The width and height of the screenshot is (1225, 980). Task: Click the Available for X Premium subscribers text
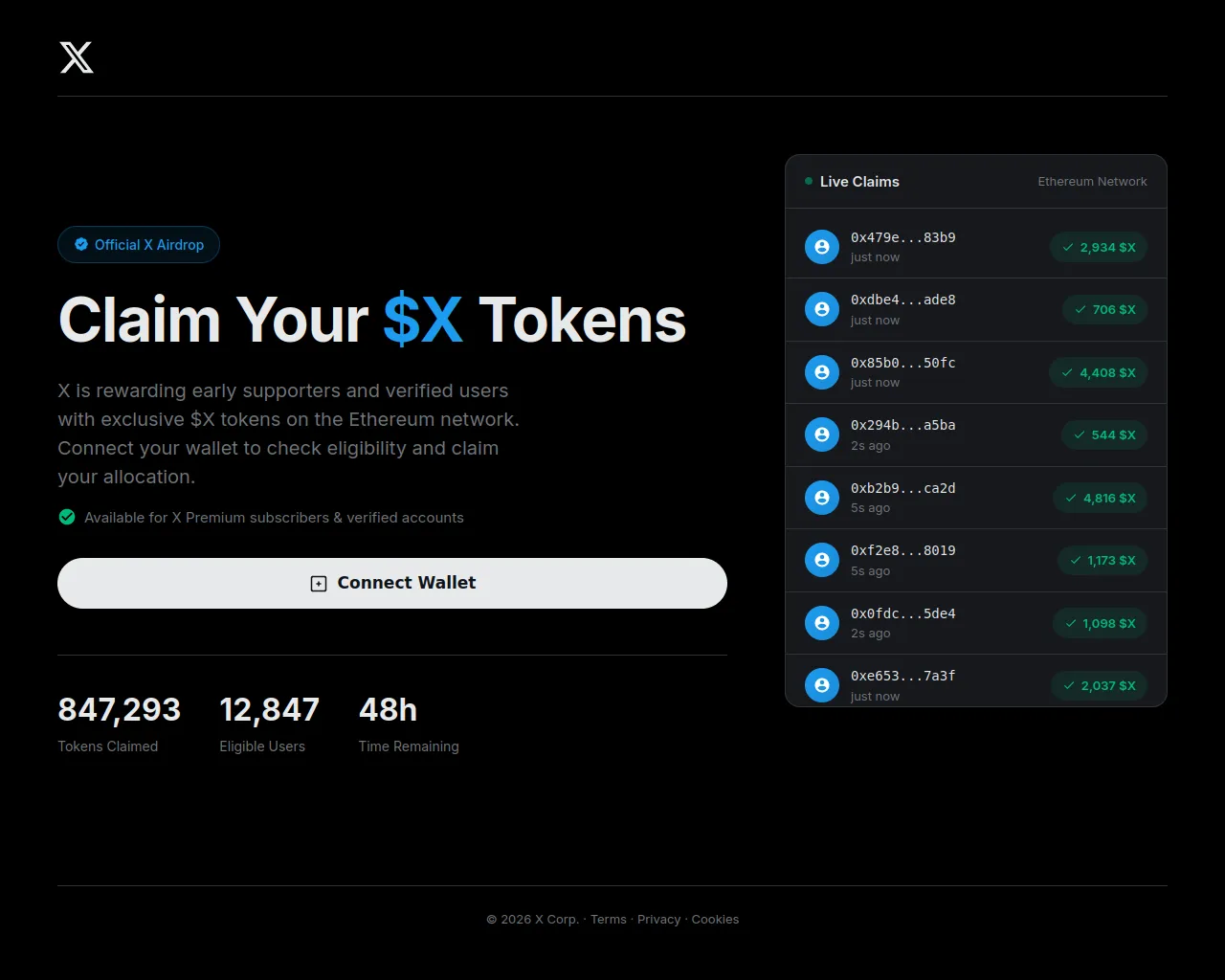click(274, 518)
